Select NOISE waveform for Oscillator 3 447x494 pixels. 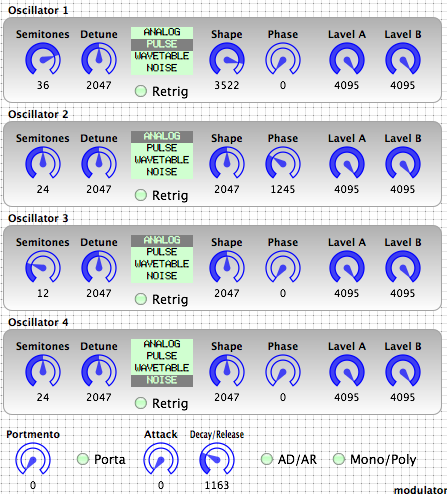pyautogui.click(x=162, y=276)
